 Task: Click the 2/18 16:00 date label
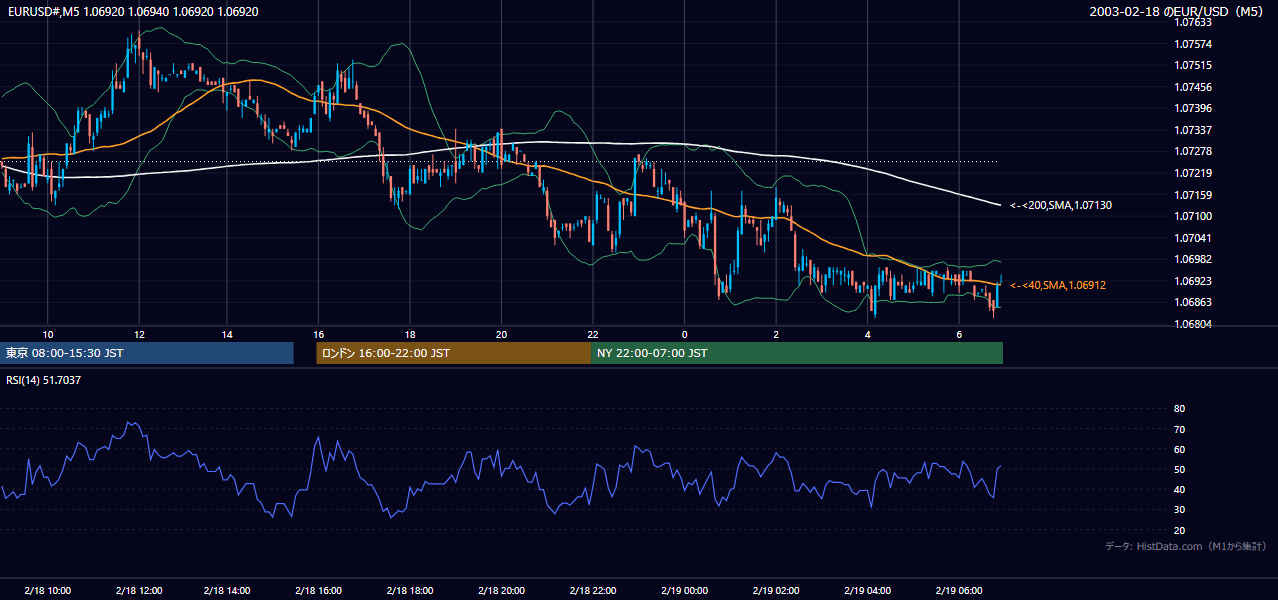click(x=320, y=590)
